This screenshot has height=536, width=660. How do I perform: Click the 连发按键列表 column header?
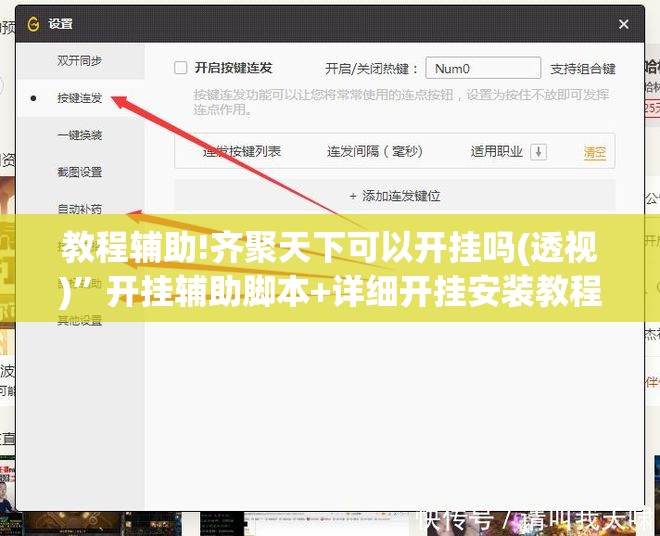[x=242, y=151]
